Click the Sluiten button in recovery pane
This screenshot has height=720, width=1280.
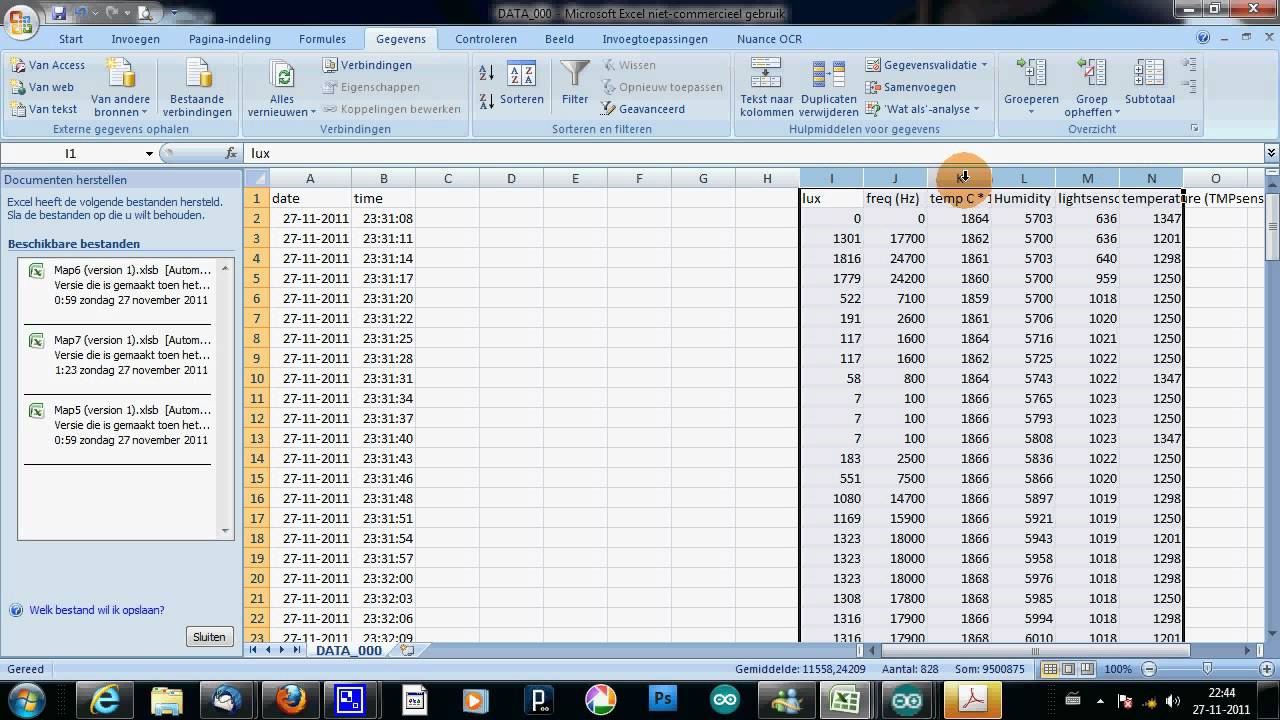209,637
